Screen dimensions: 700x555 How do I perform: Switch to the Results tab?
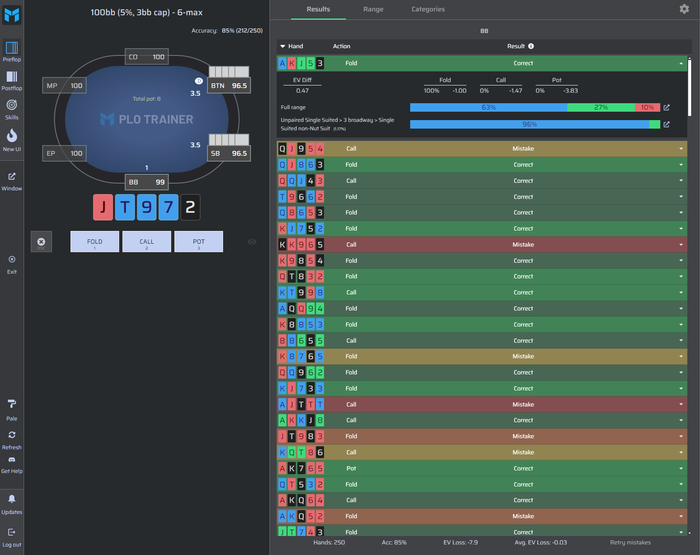point(318,9)
